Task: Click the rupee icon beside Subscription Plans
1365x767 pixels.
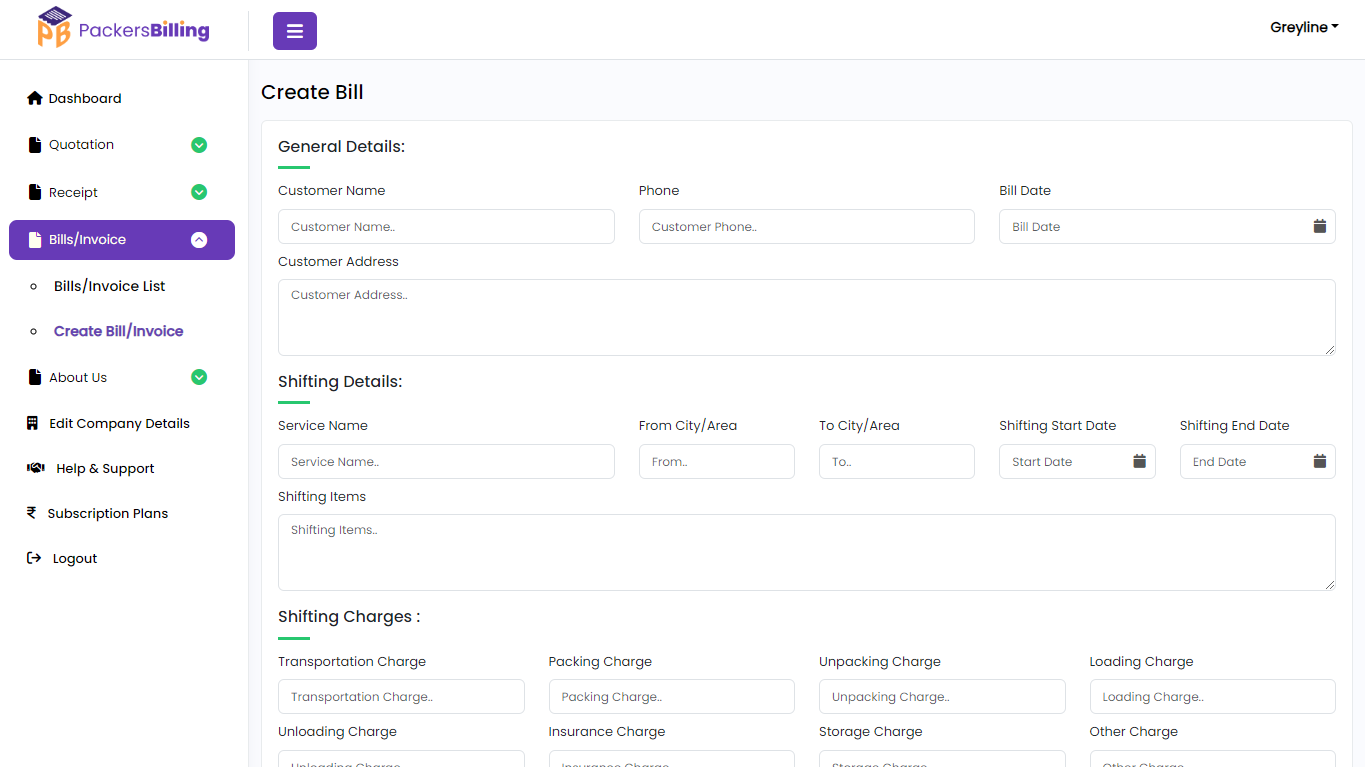Action: click(32, 513)
